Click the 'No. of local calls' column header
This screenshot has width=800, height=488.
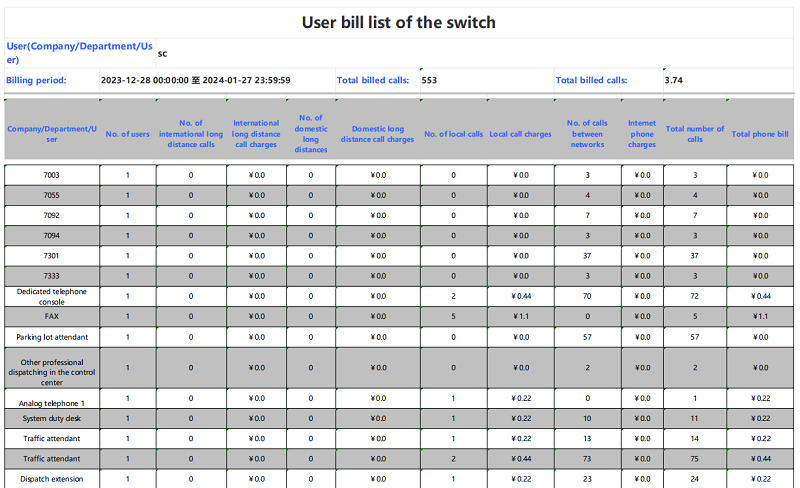point(453,134)
